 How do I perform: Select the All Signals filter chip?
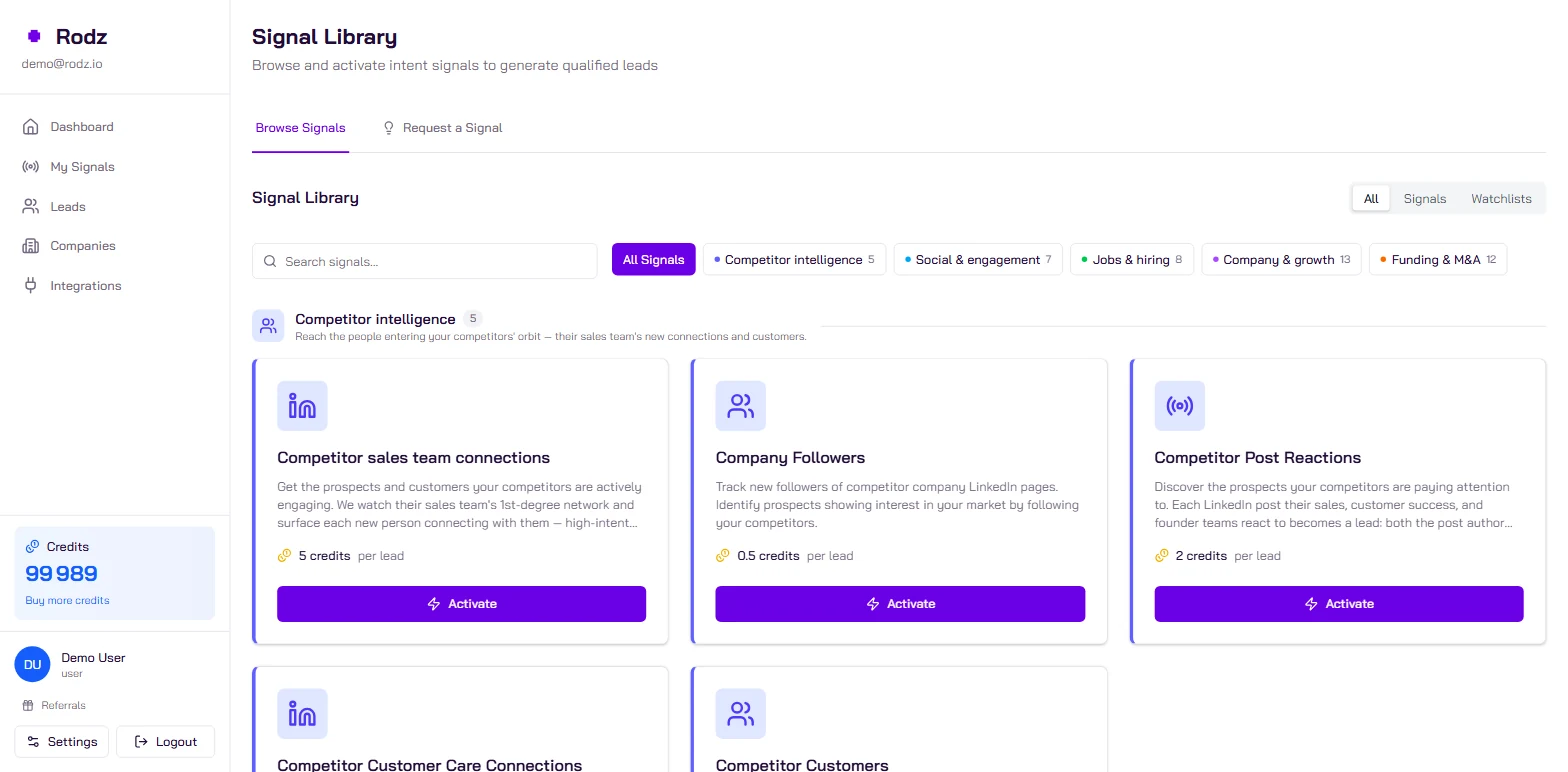point(654,260)
